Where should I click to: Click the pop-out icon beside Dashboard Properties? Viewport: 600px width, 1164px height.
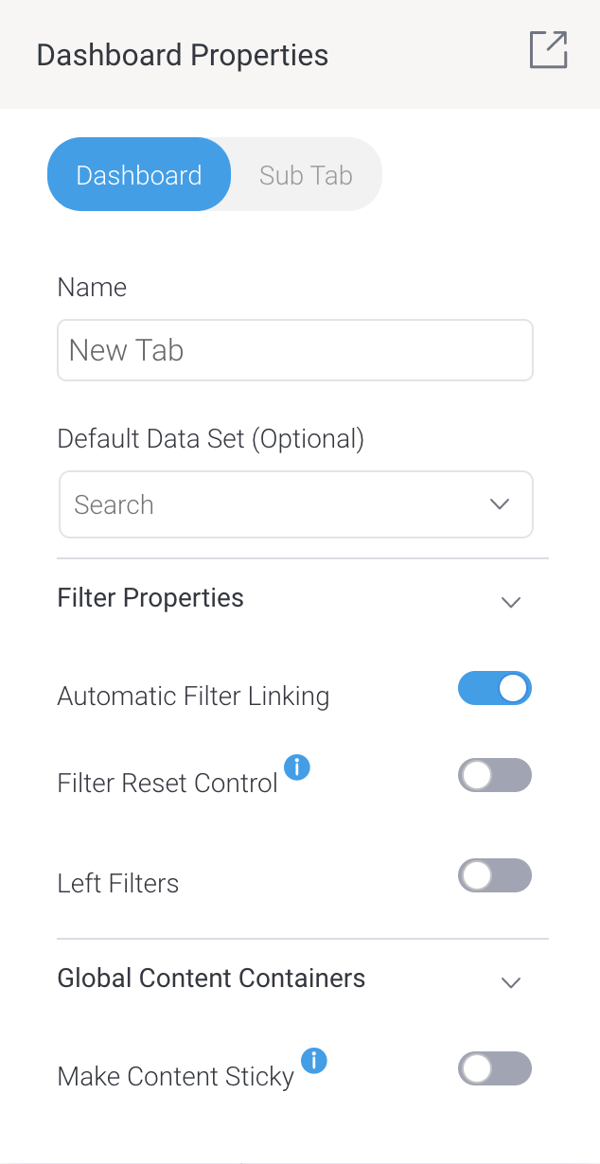click(x=548, y=50)
